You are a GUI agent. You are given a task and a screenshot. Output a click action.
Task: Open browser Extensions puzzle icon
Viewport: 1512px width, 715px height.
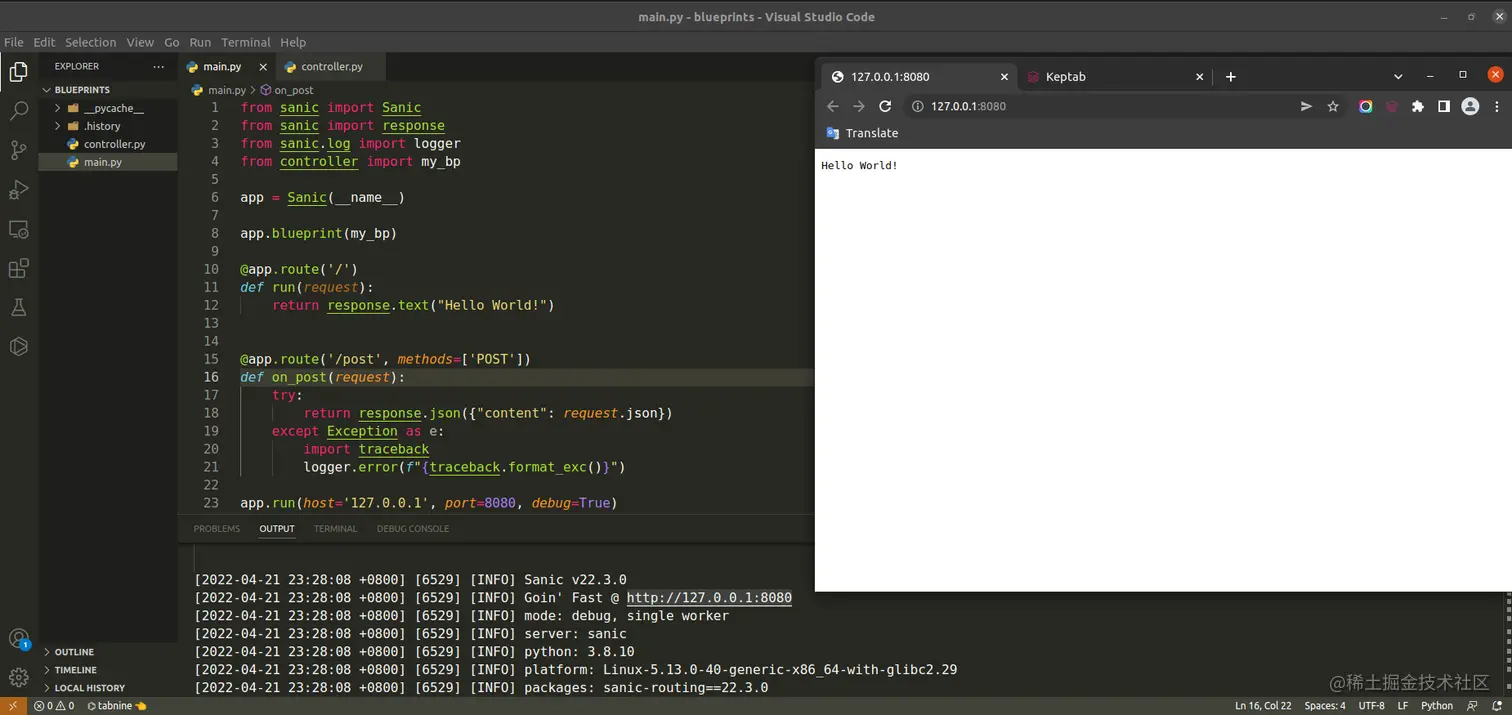[1417, 106]
